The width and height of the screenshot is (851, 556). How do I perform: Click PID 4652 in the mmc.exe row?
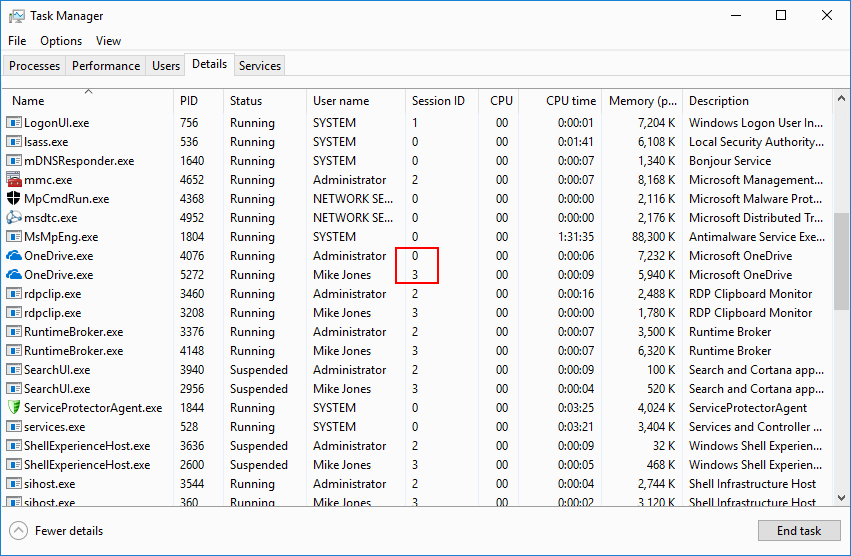coord(192,180)
